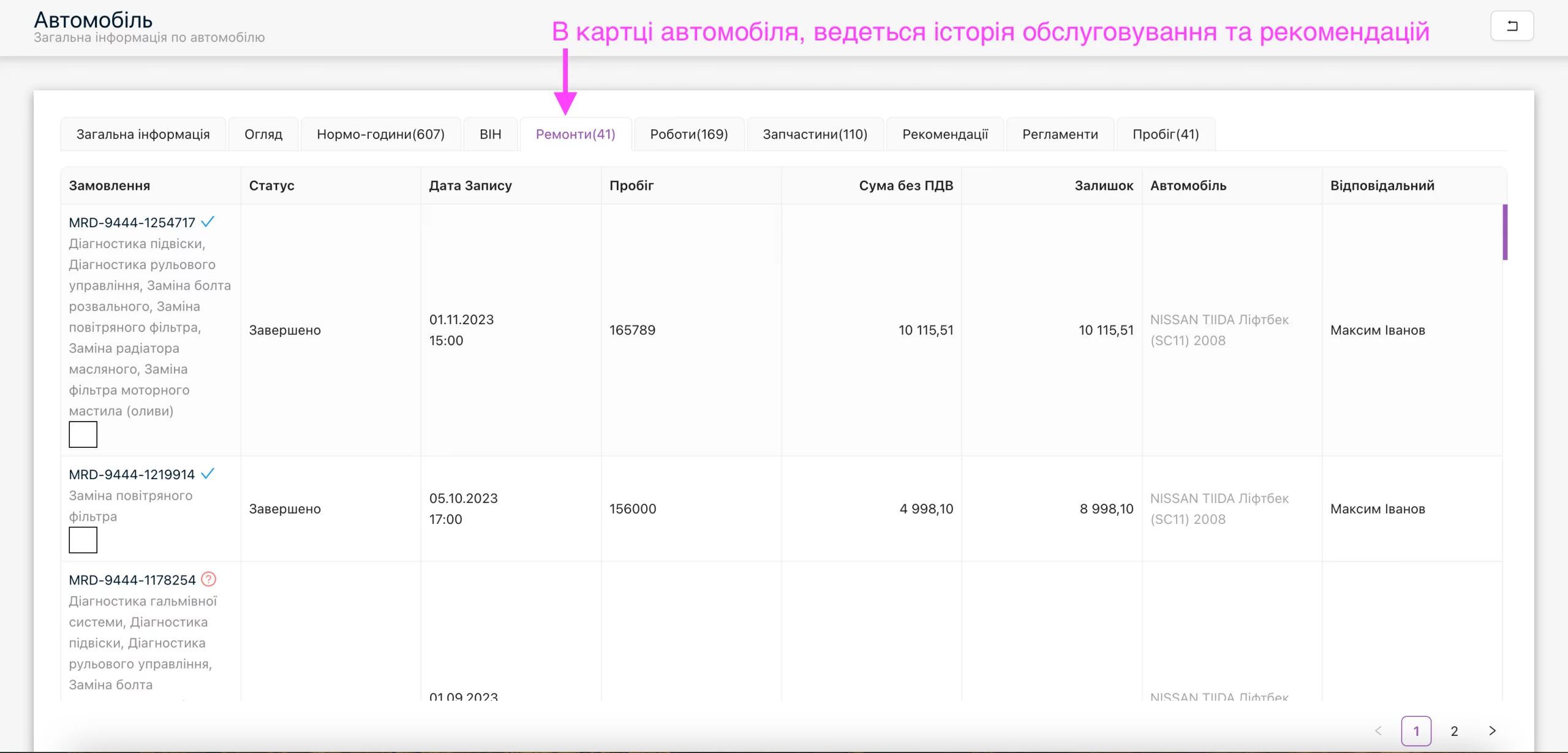Click Завершено status in the 156000 row

click(285, 509)
